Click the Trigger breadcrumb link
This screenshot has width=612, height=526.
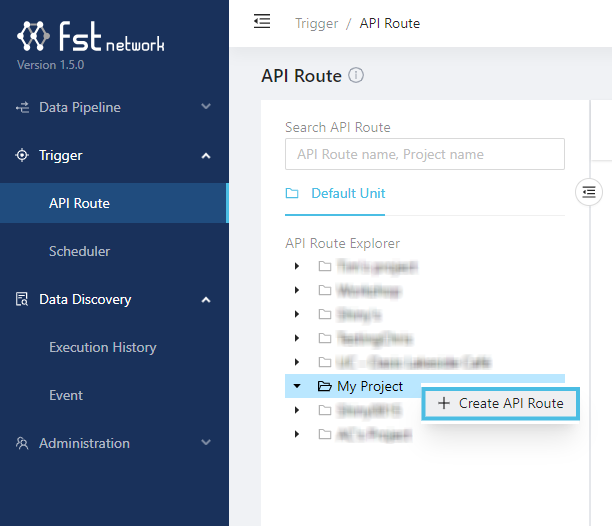(316, 23)
